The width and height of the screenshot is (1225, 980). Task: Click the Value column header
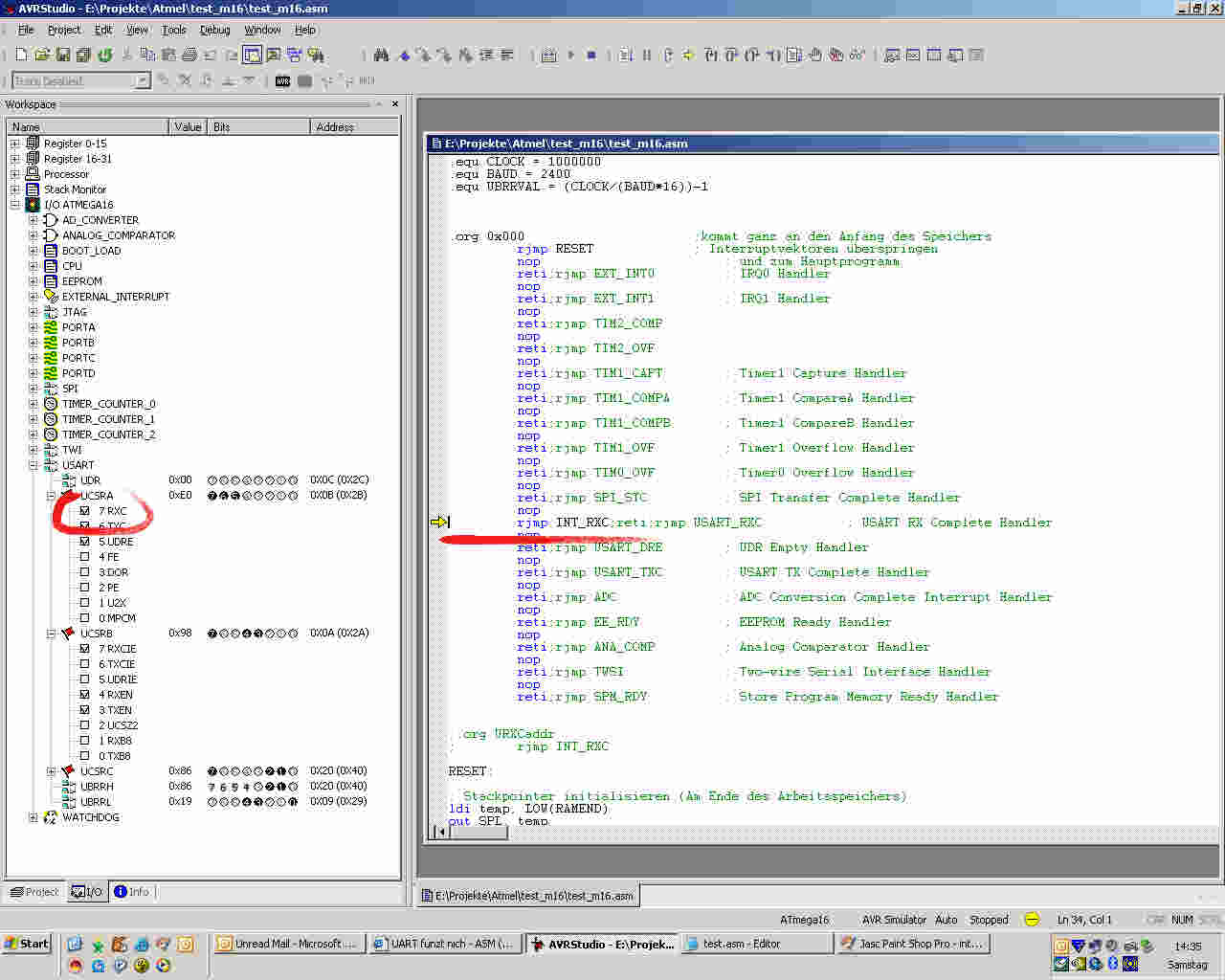coord(189,126)
